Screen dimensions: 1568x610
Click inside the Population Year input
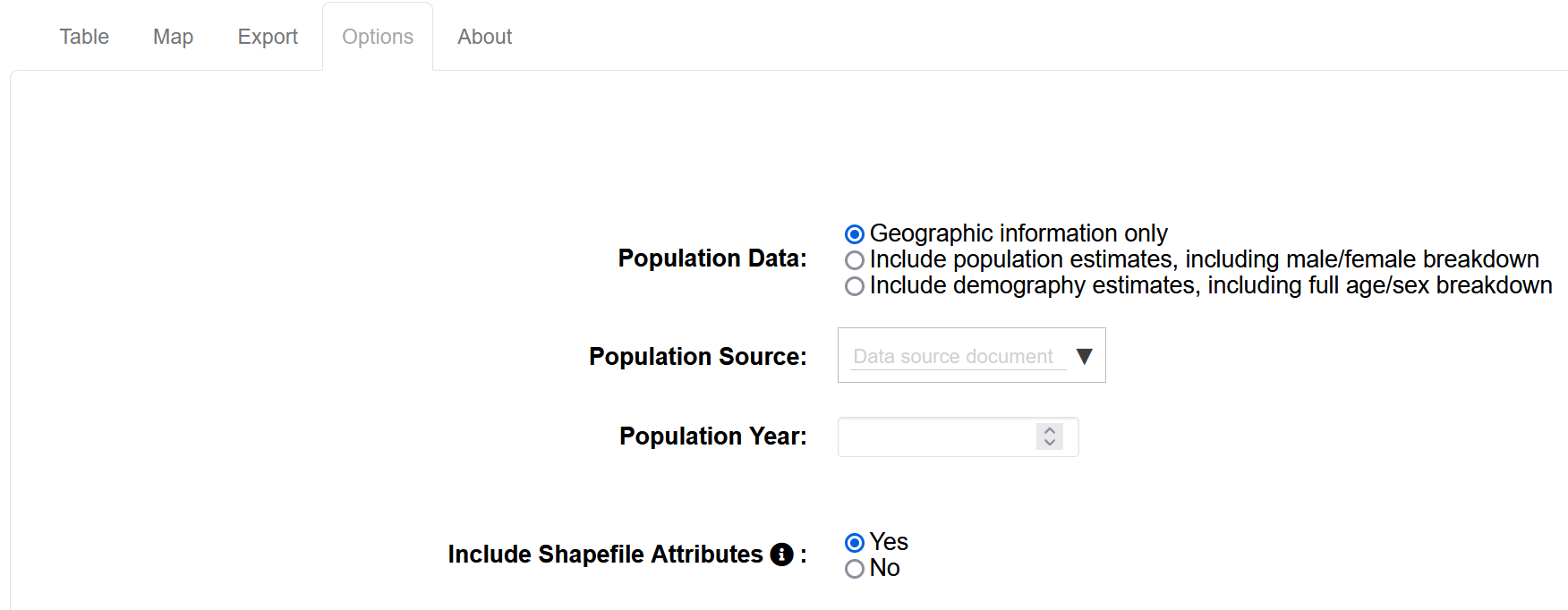tap(935, 437)
